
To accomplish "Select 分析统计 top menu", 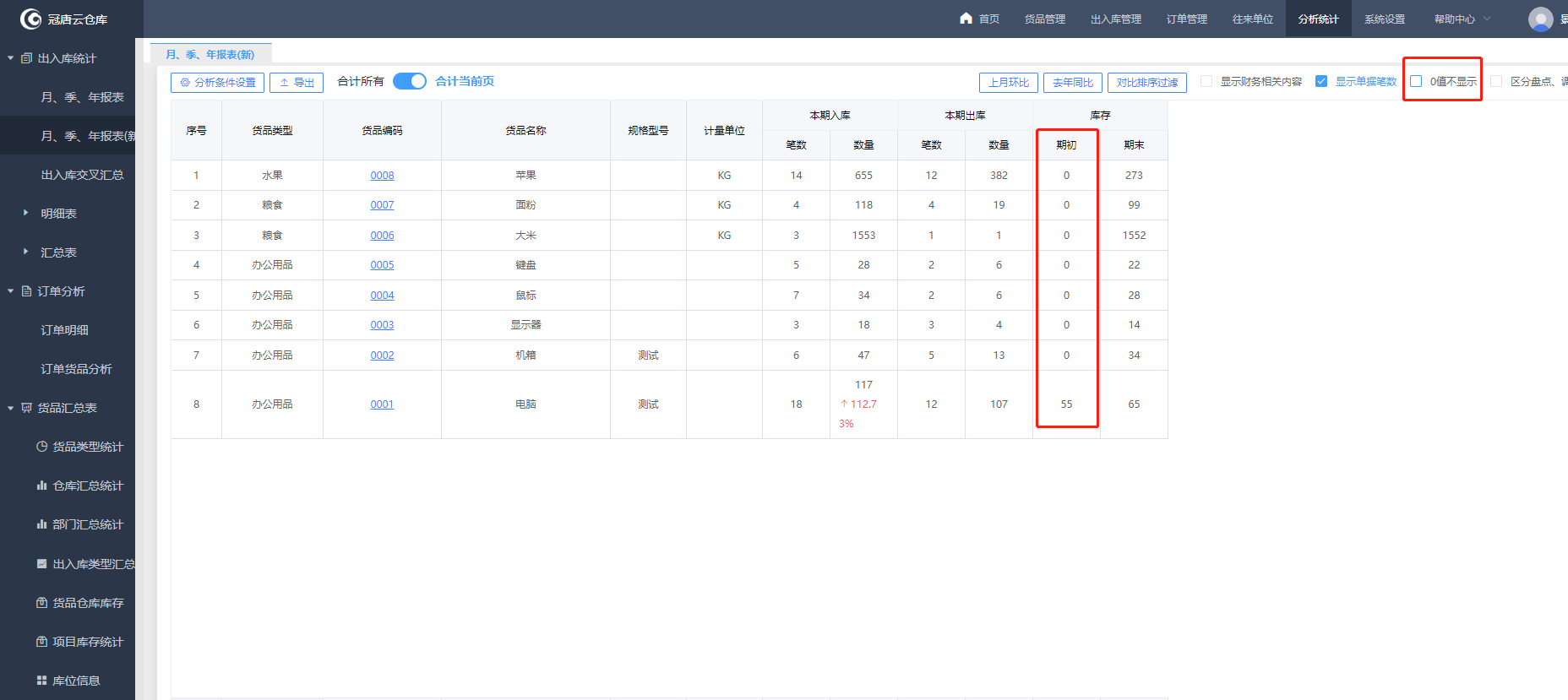I will coord(1318,19).
